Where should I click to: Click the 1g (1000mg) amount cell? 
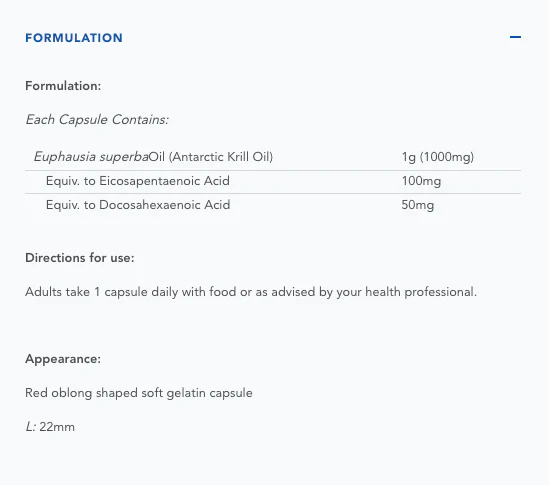tap(438, 157)
